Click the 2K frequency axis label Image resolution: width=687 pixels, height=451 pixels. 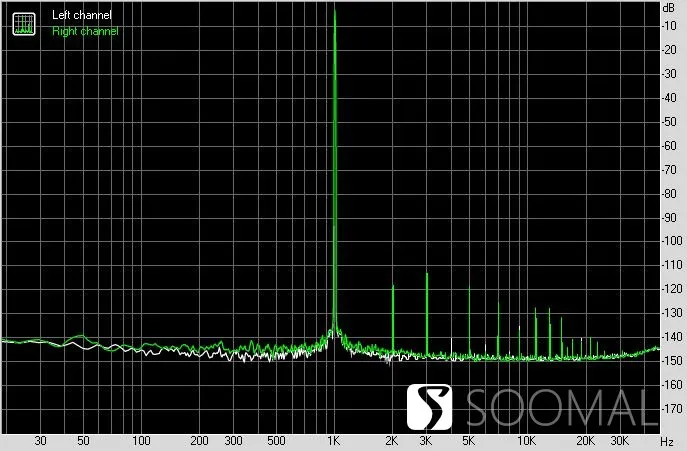392,440
